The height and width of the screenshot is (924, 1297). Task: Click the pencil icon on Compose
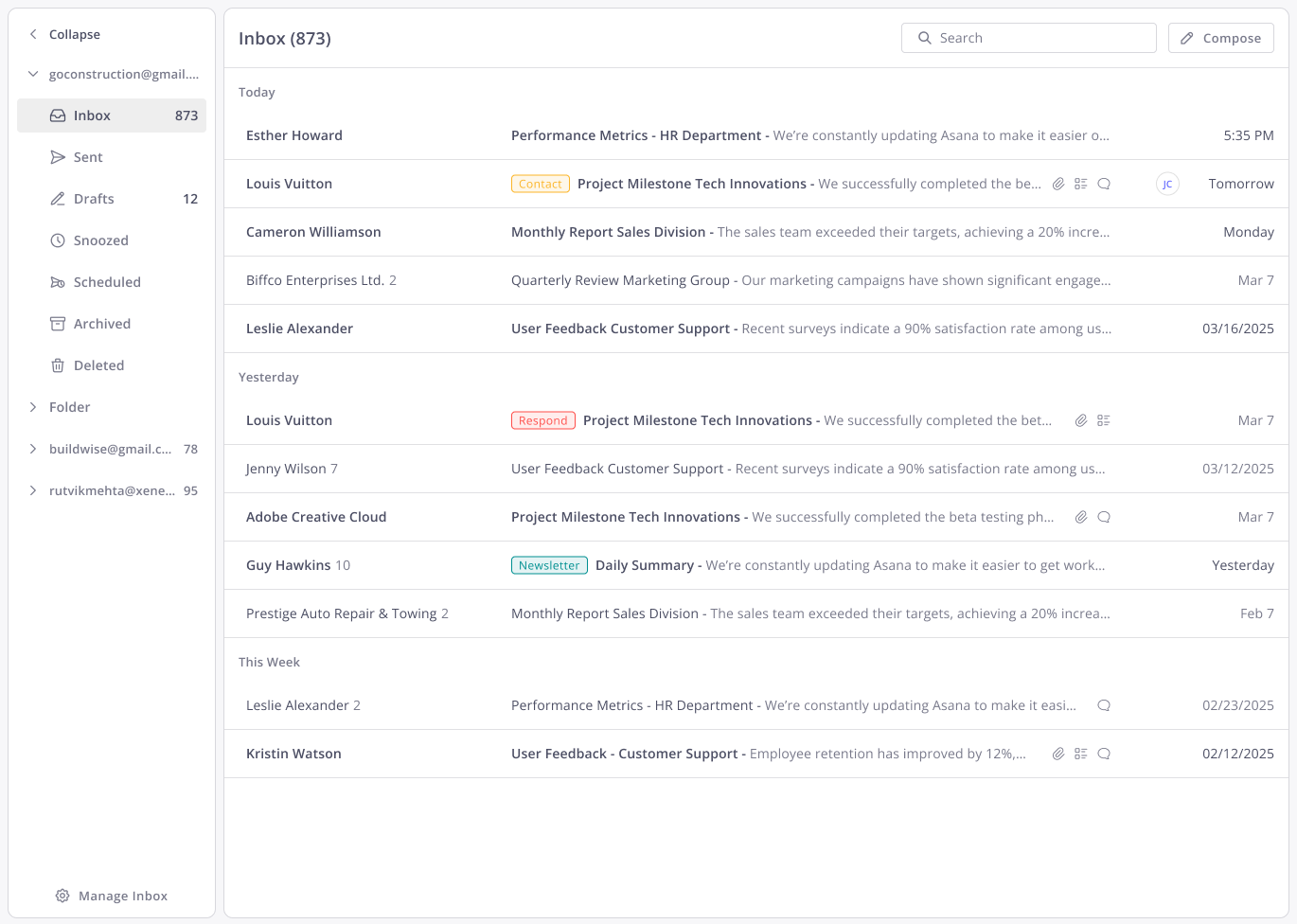pos(1187,38)
